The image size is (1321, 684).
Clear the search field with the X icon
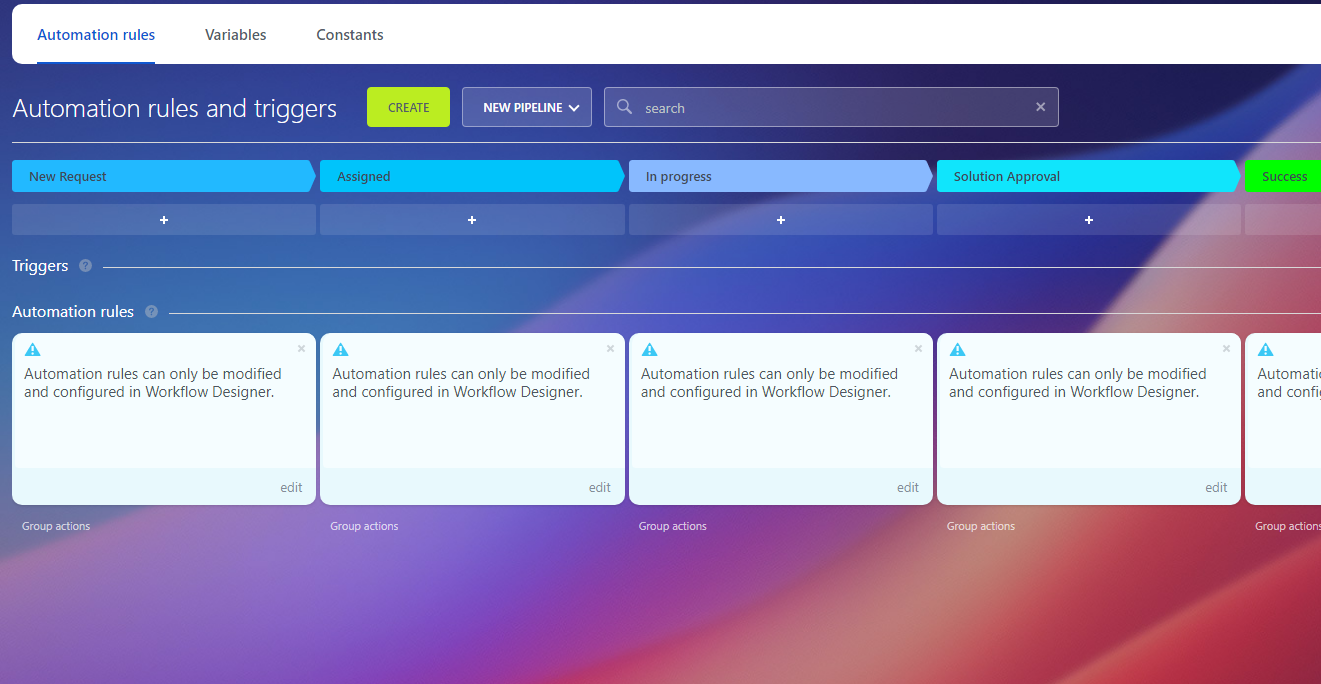[1040, 107]
